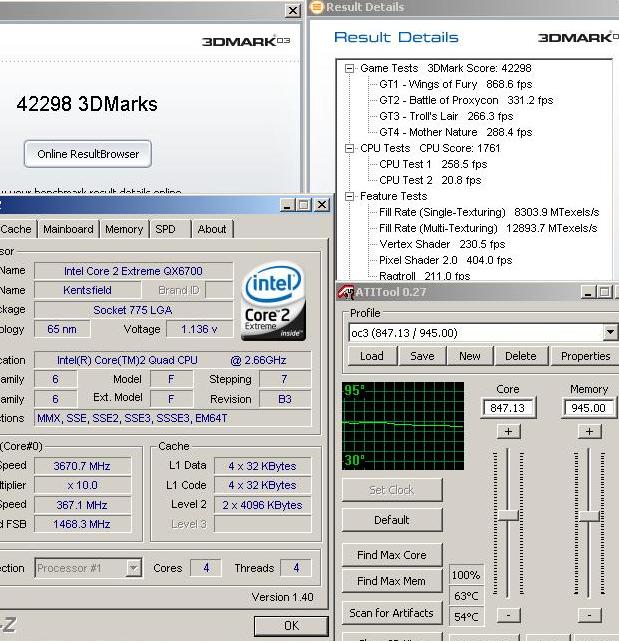
Task: Click the ATITool app icon in title bar
Action: click(x=345, y=292)
